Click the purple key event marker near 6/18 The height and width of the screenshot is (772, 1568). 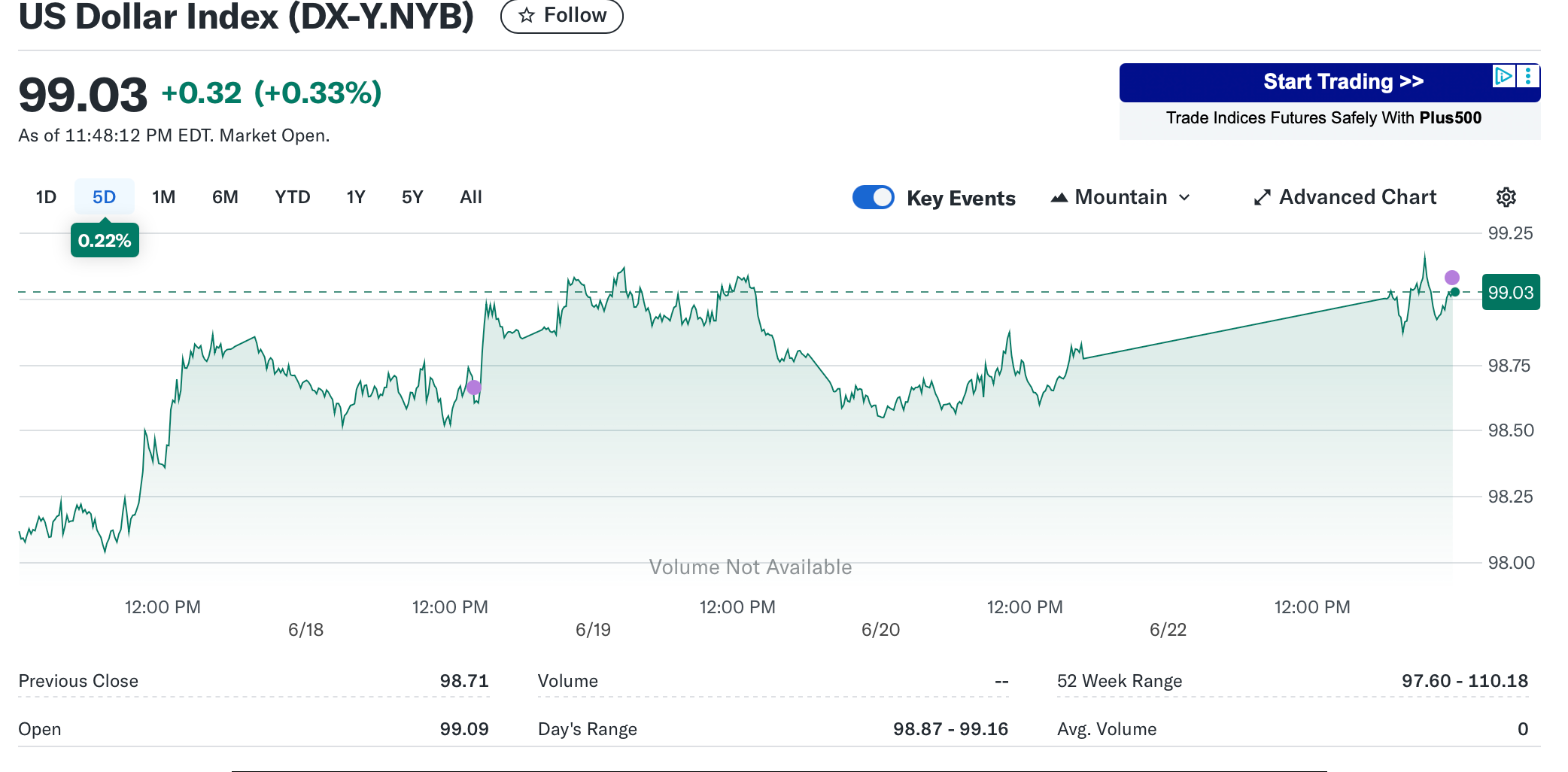[x=473, y=388]
